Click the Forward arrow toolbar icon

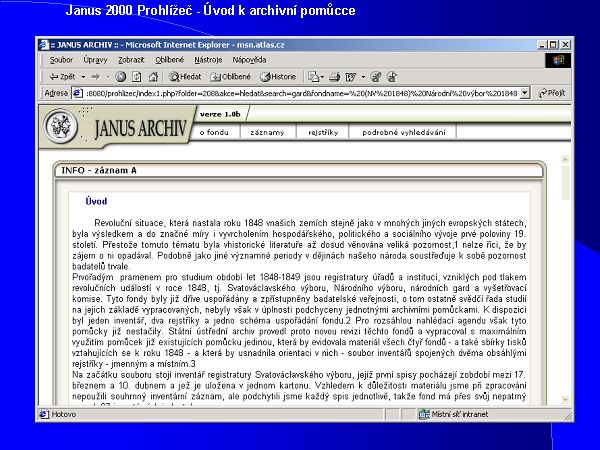(96, 77)
